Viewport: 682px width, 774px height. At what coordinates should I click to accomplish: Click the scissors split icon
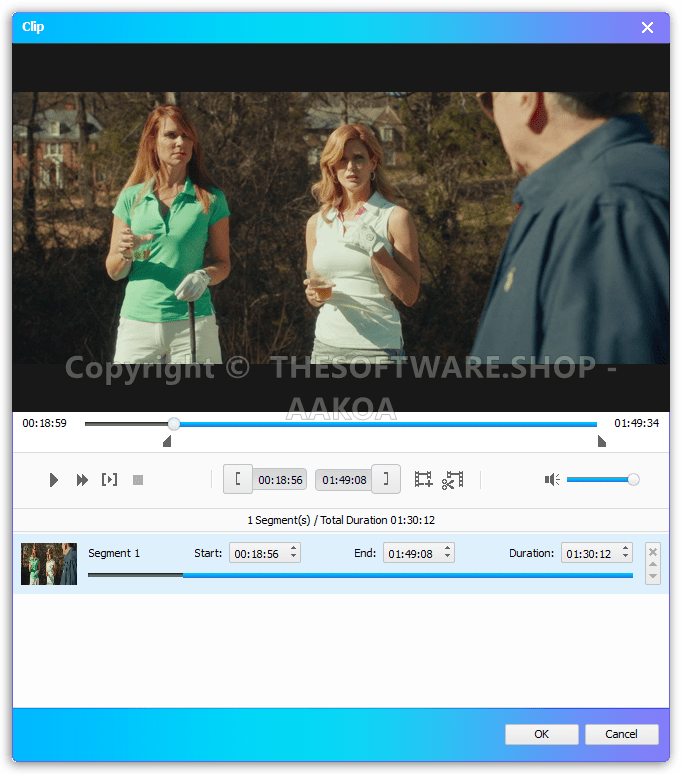[453, 480]
